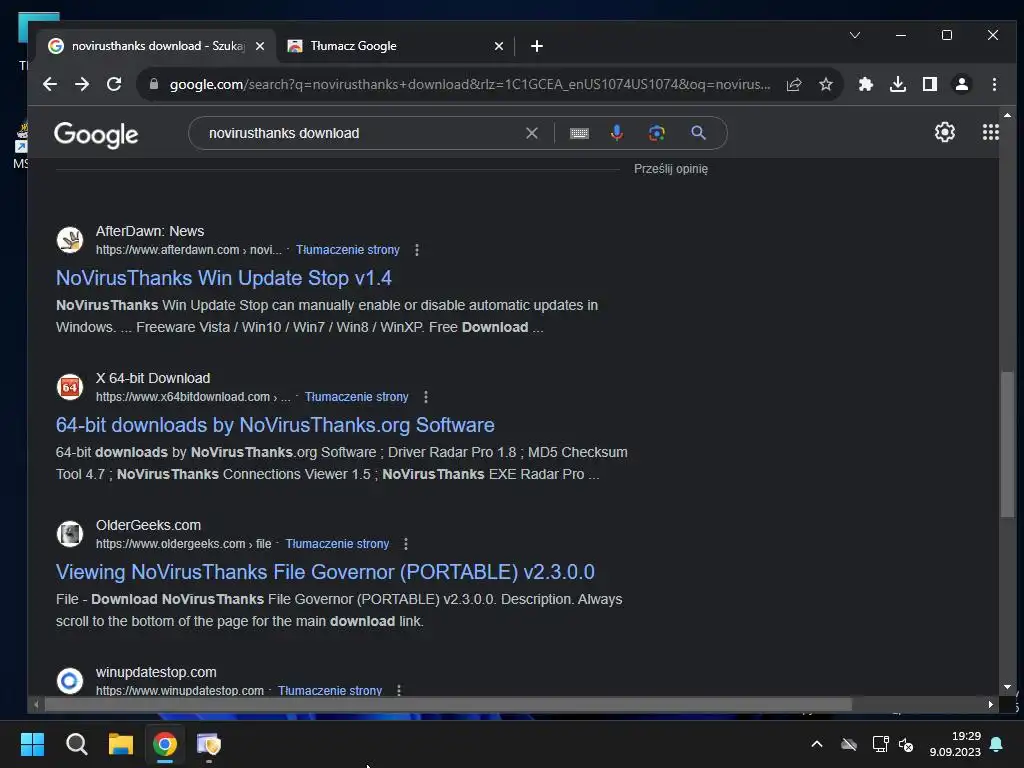The width and height of the screenshot is (1024, 768).
Task: Translate AfterDawn page via Tłumaczenie strony
Action: click(347, 250)
